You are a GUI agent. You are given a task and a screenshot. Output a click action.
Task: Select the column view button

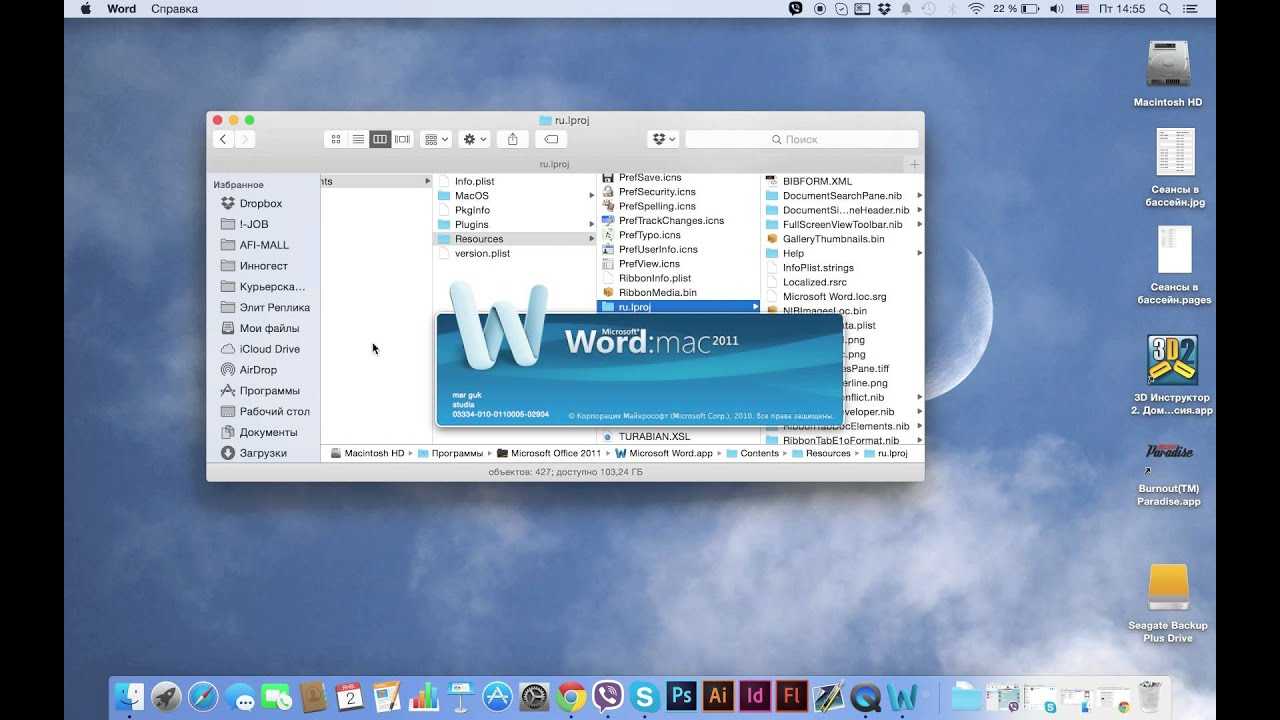[380, 139]
